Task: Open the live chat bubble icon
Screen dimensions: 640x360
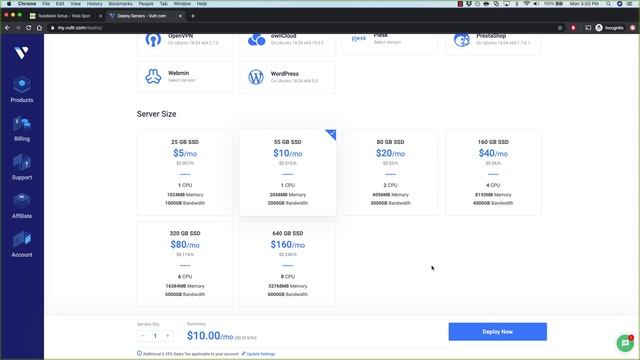Action: click(x=625, y=343)
